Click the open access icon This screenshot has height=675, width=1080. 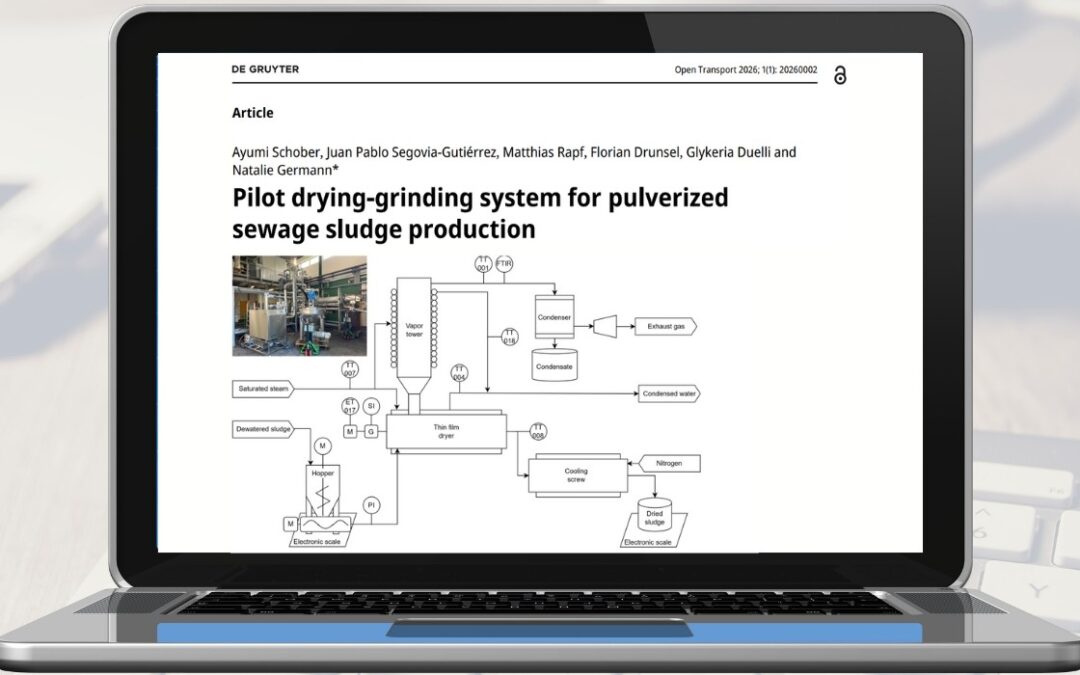click(x=841, y=74)
